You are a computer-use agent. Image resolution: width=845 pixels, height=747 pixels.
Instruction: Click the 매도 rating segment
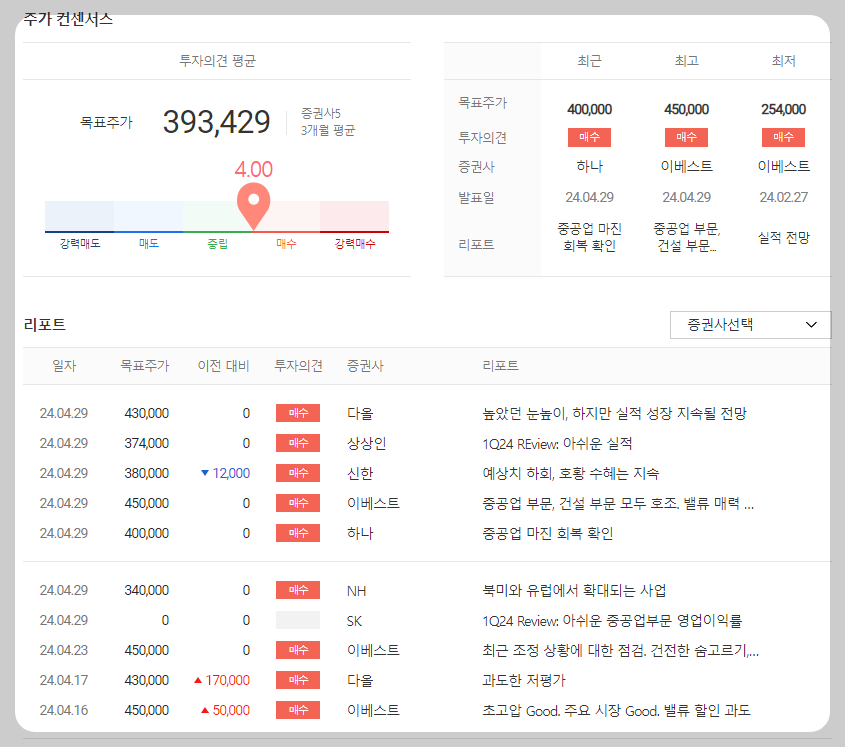point(148,217)
